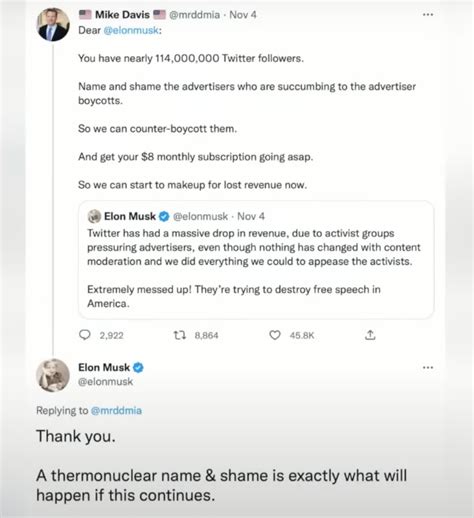Open the @mrddmia link in Replying to
Viewport: 474px width, 518px height.
(x=116, y=410)
